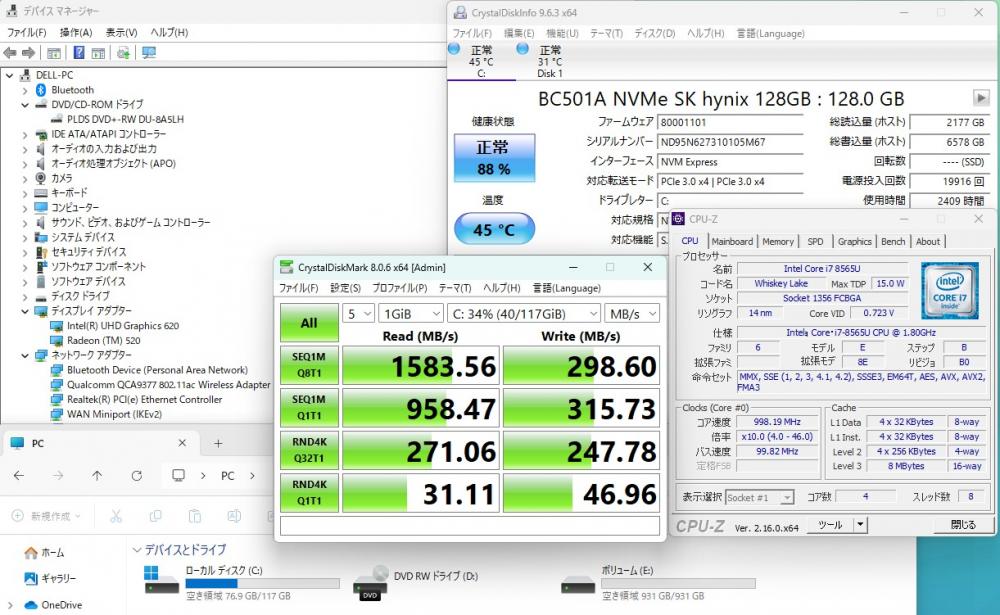Open 表示(V) menu in Device Manager

click(121, 33)
